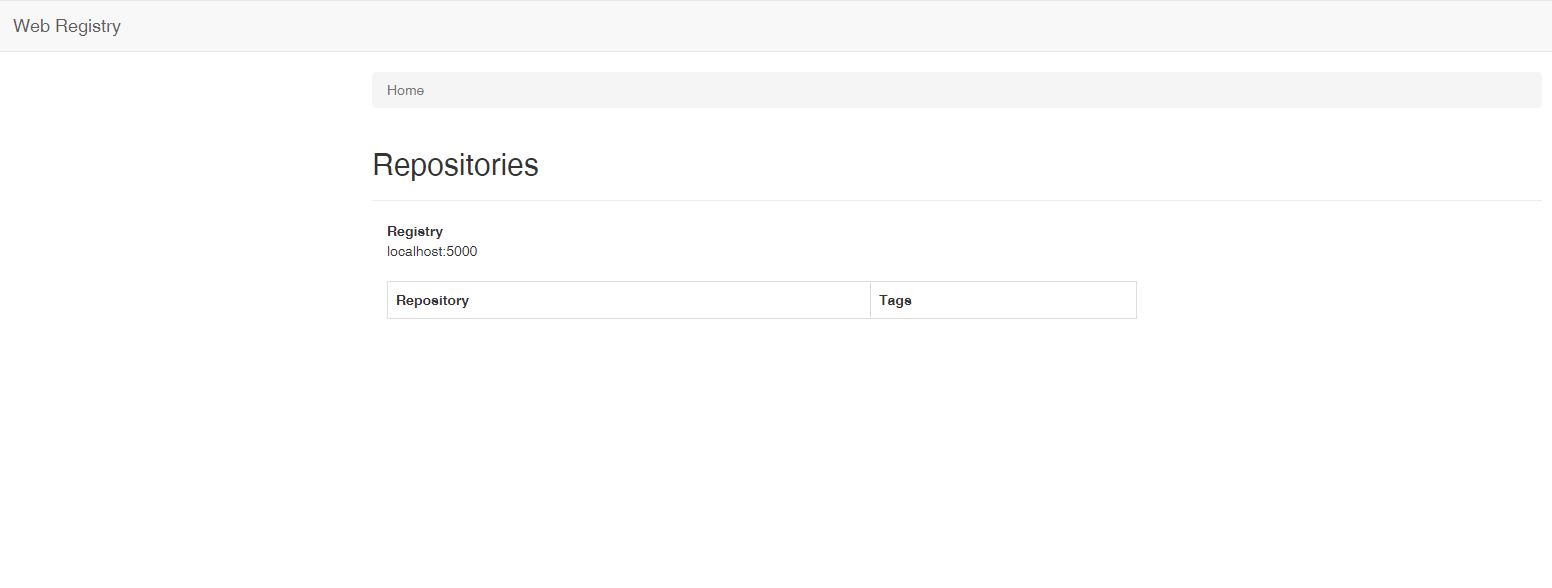This screenshot has height=588, width=1552.
Task: Click the localhost:5000 registry address
Action: (432, 251)
